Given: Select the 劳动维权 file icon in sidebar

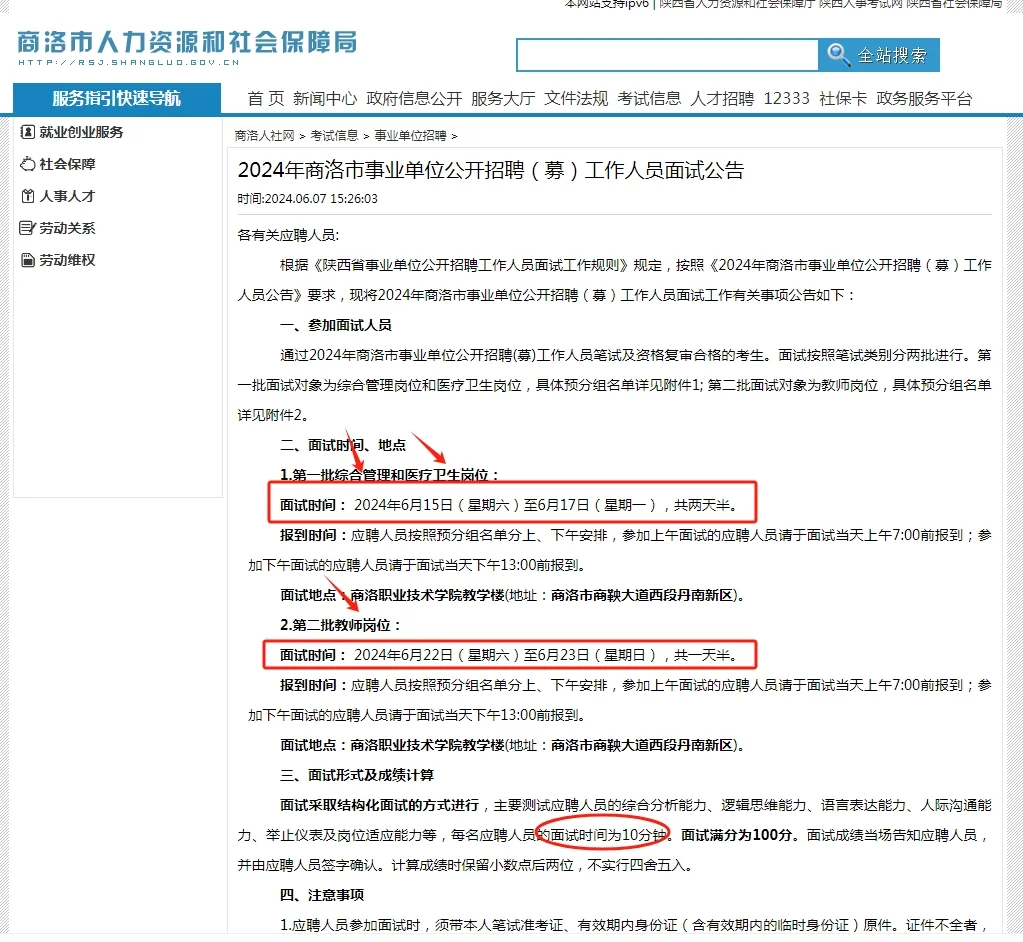Looking at the screenshot, I should (27, 258).
